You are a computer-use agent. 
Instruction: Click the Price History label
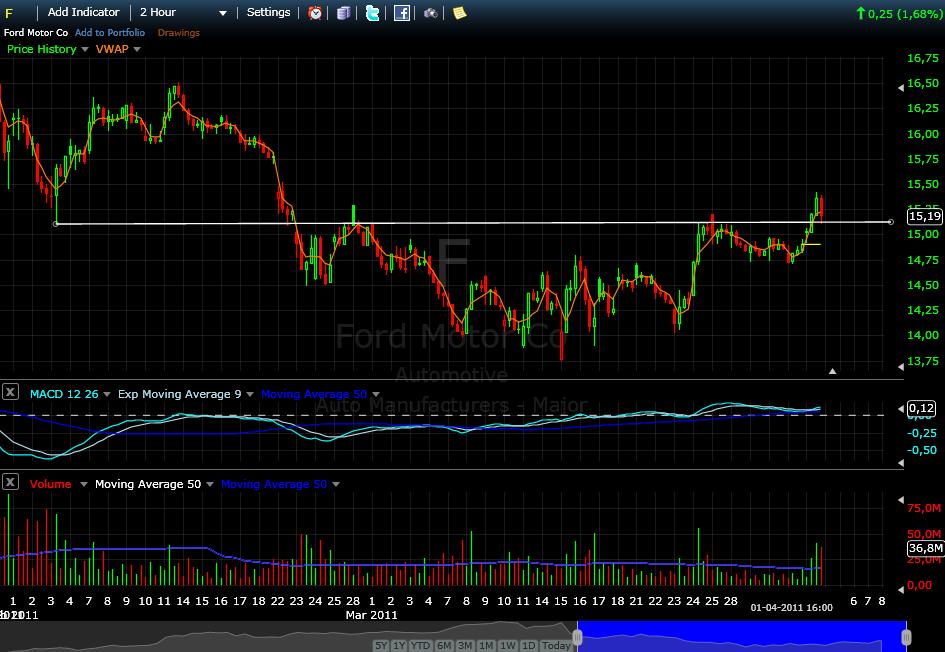point(42,49)
